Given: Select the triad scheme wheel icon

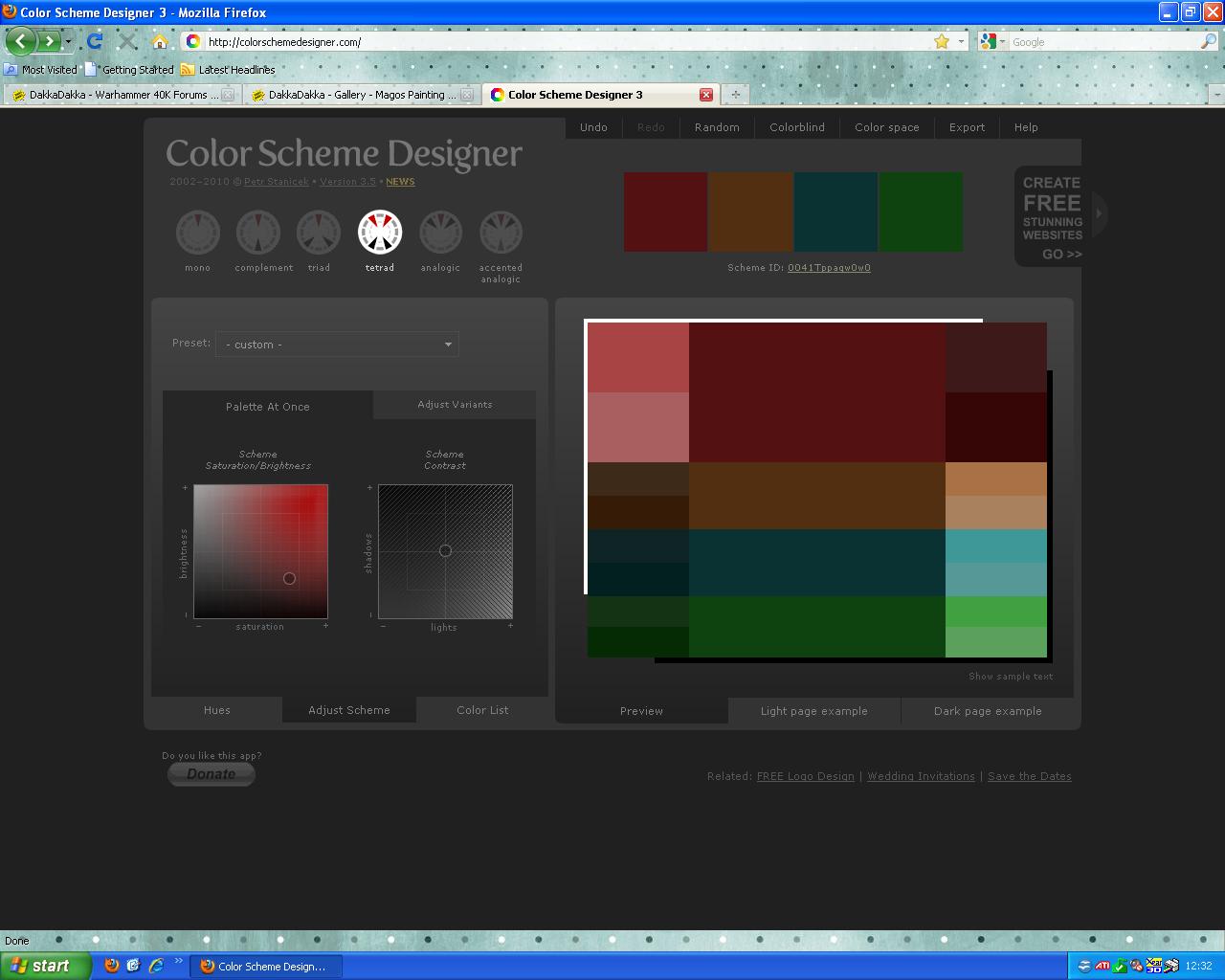Looking at the screenshot, I should pyautogui.click(x=319, y=233).
